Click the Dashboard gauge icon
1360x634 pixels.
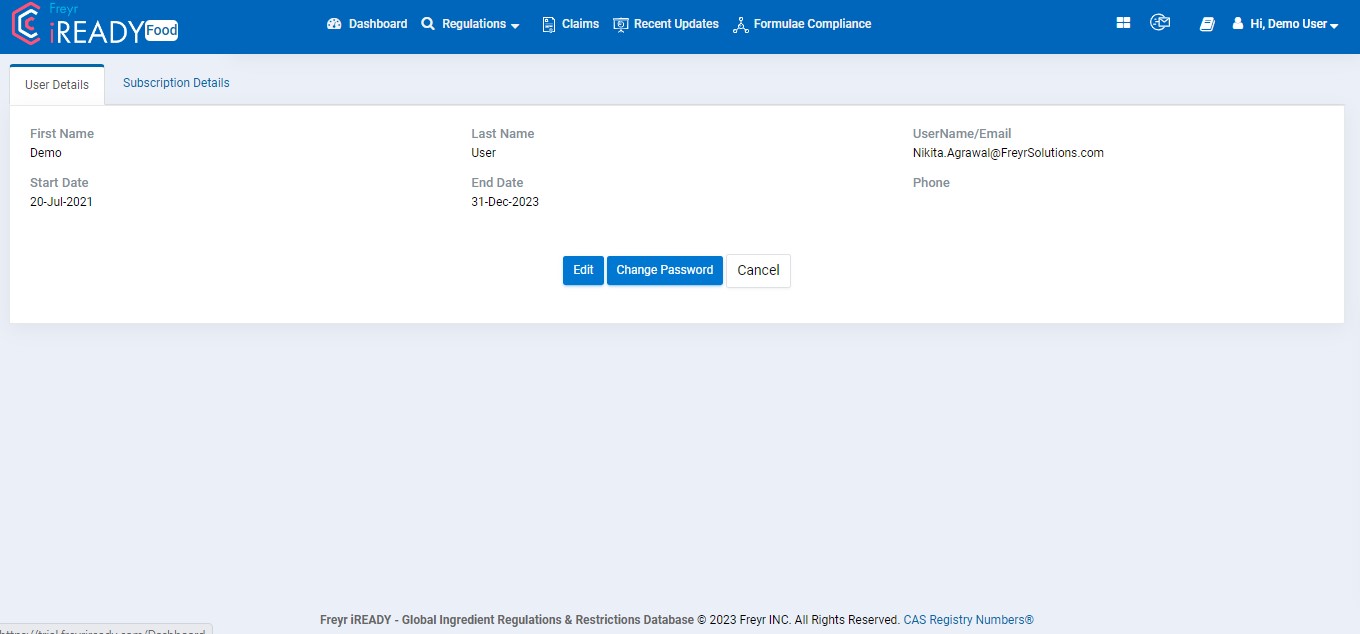click(334, 24)
